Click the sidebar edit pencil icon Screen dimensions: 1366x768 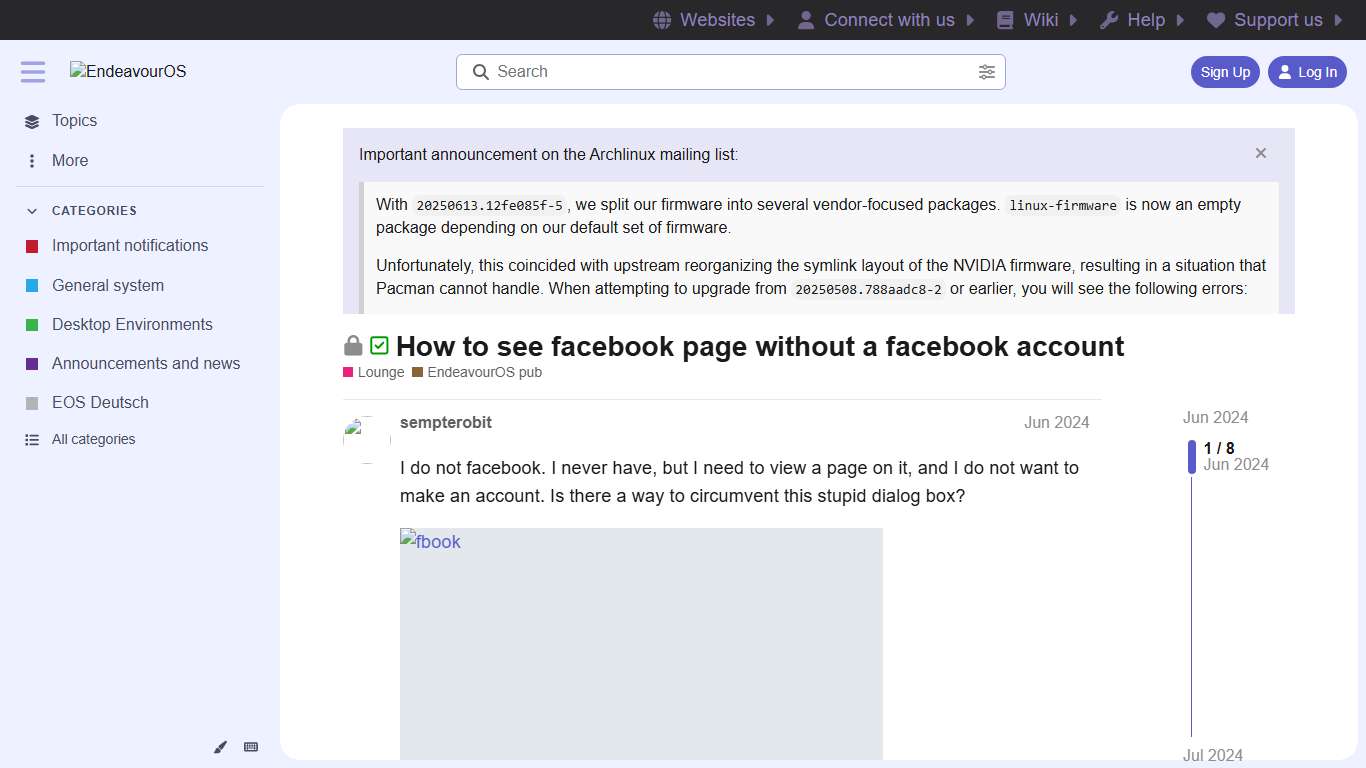tap(220, 747)
